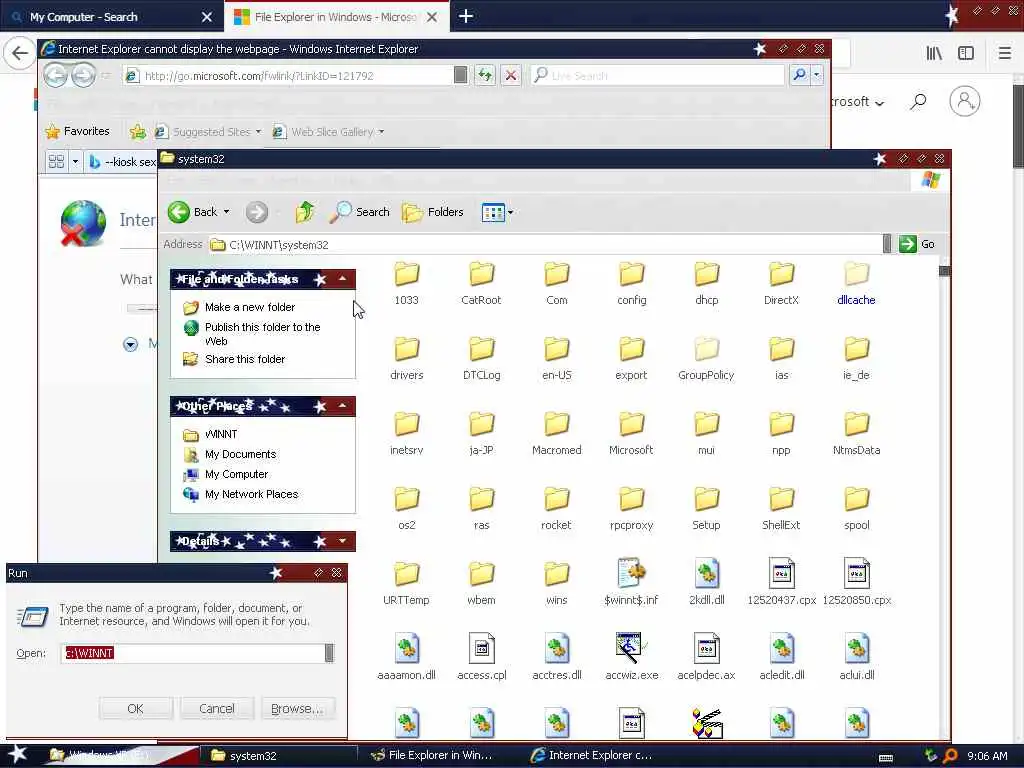Click Publish this folder to the Web
This screenshot has height=768, width=1024.
point(262,334)
